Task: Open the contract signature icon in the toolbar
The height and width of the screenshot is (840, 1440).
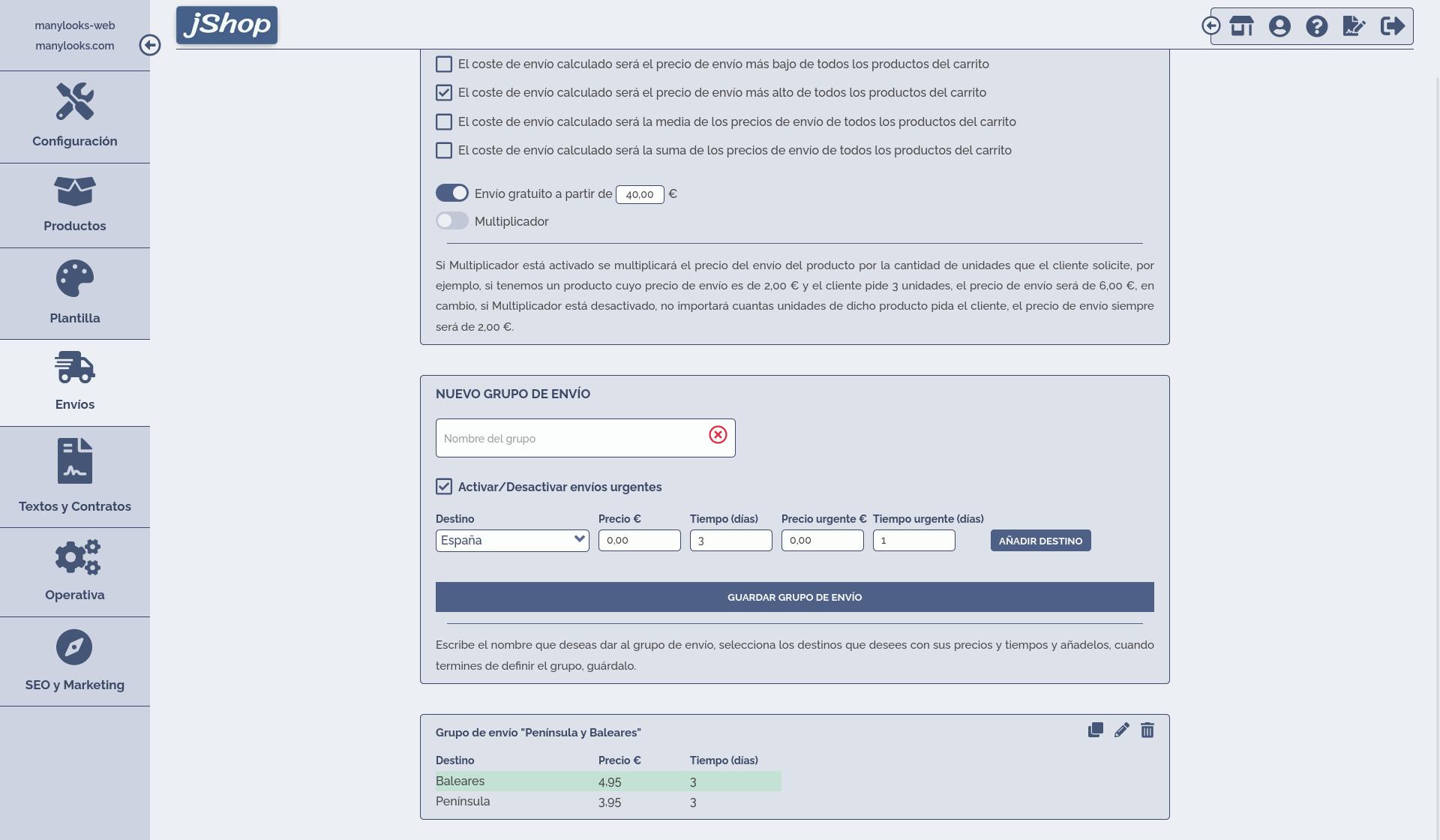Action: 1354,26
